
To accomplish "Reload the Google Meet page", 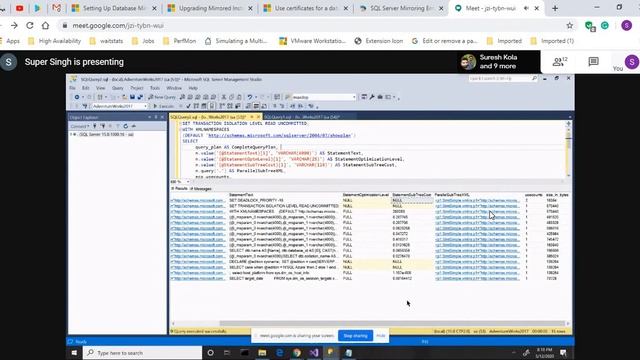I will pyautogui.click(x=30, y=25).
